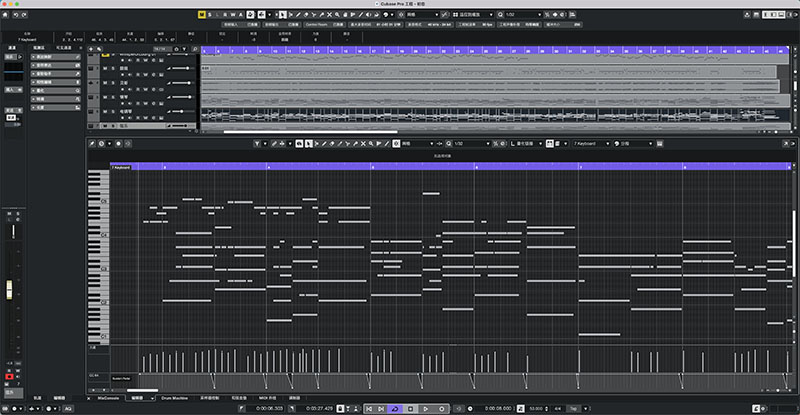800x415 pixels.
Task: Click the red record-enable button in left channel strip
Action: 9,377
